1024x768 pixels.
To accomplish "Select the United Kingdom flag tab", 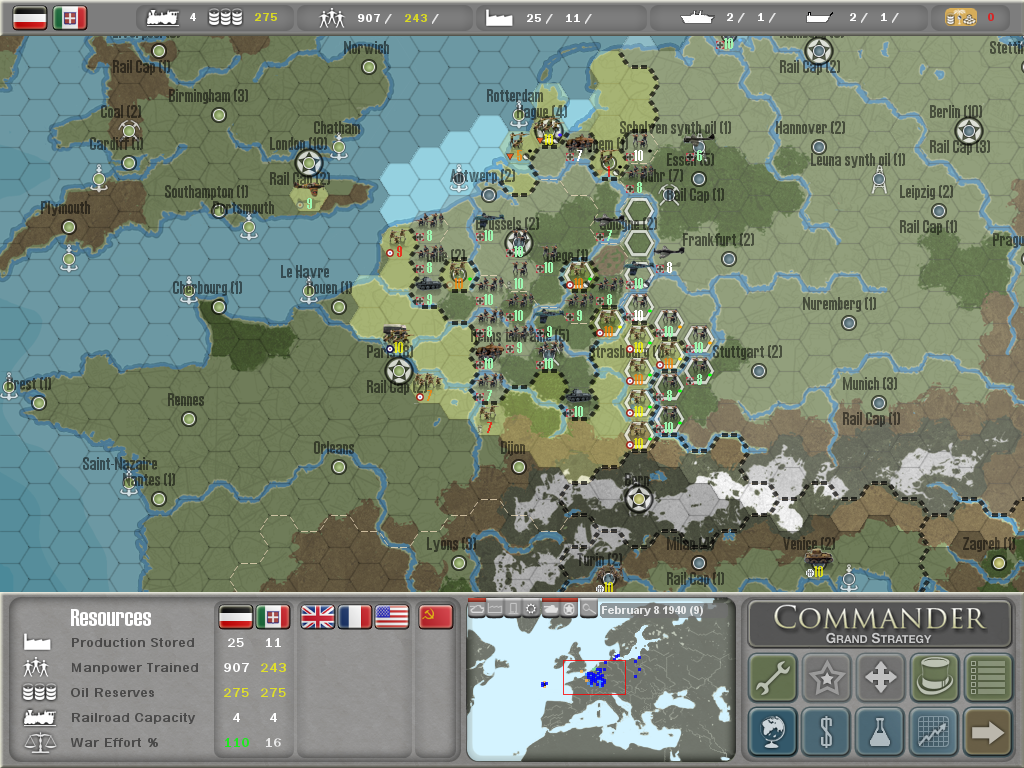I will coord(317,617).
